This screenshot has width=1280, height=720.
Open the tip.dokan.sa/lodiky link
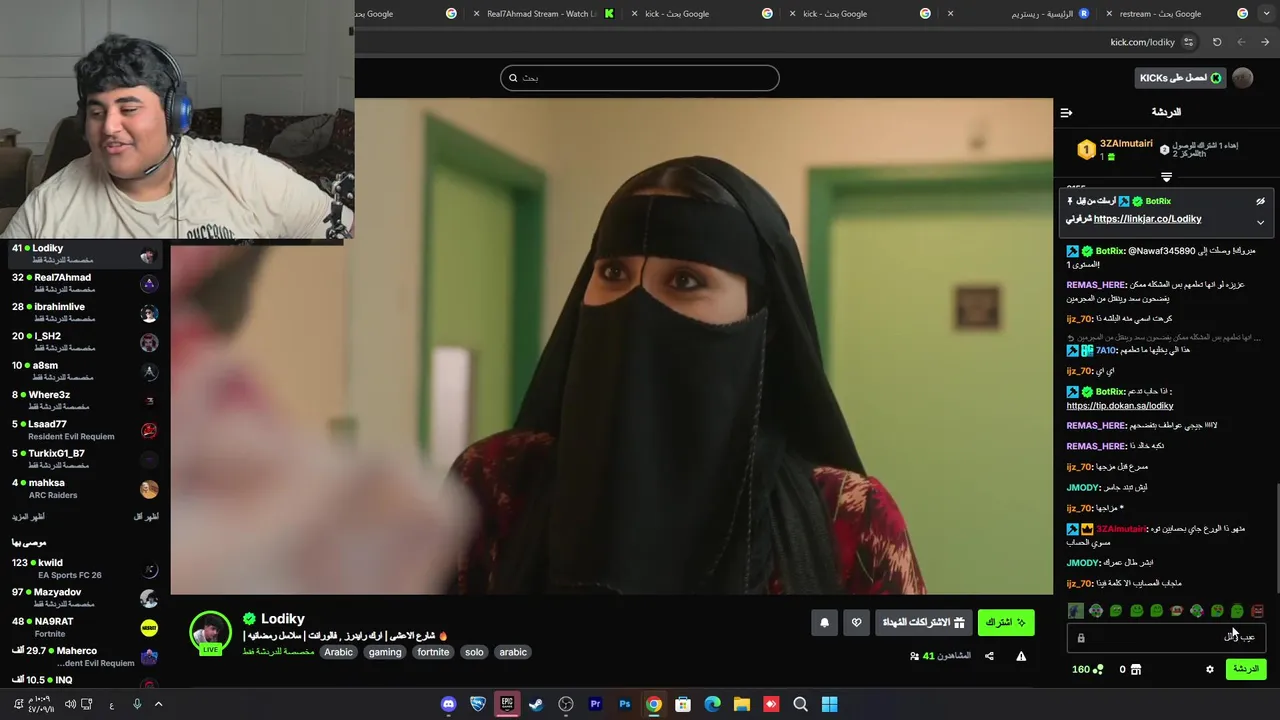(x=1119, y=406)
